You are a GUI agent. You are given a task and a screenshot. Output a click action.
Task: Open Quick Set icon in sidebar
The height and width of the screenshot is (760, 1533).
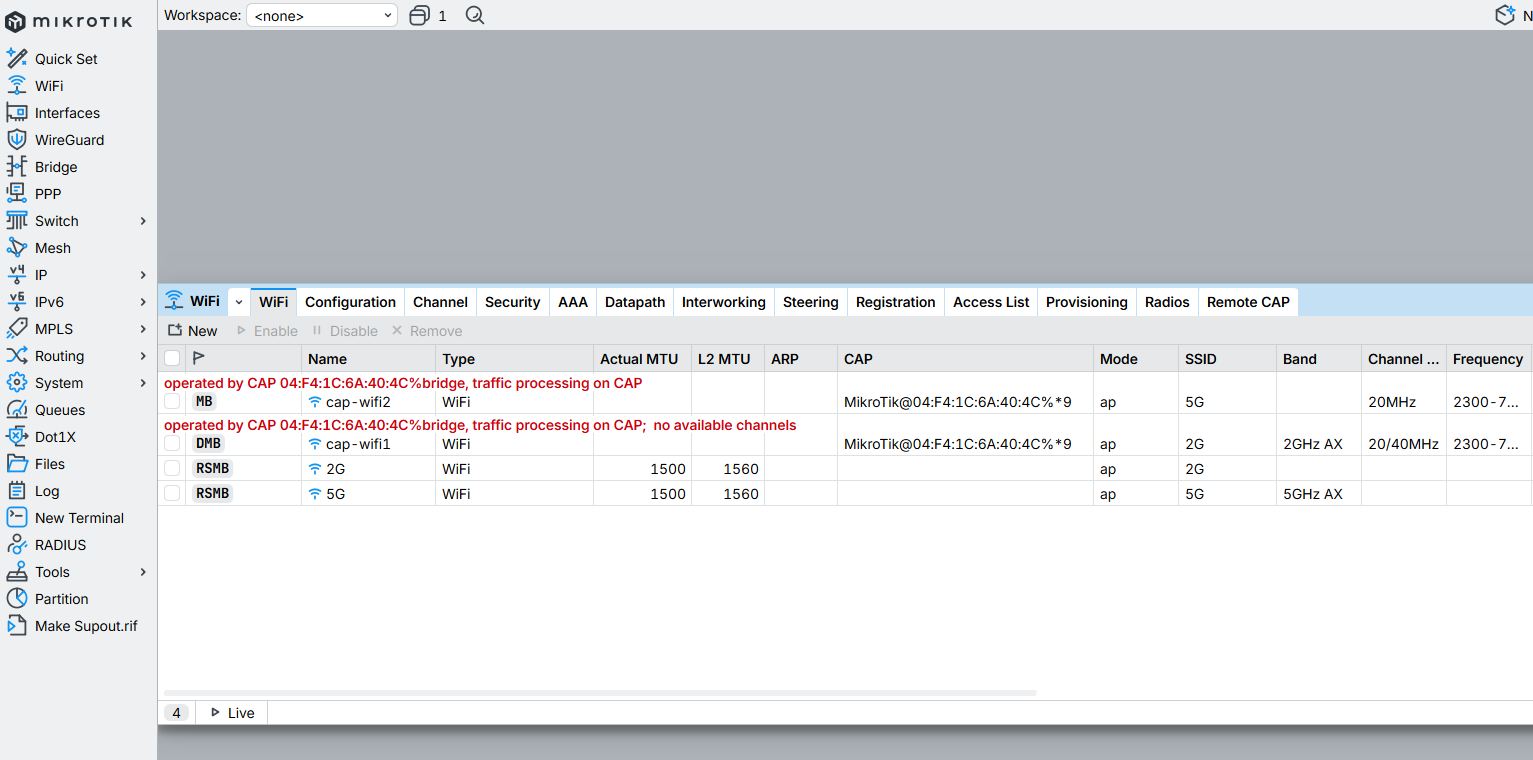(x=17, y=58)
